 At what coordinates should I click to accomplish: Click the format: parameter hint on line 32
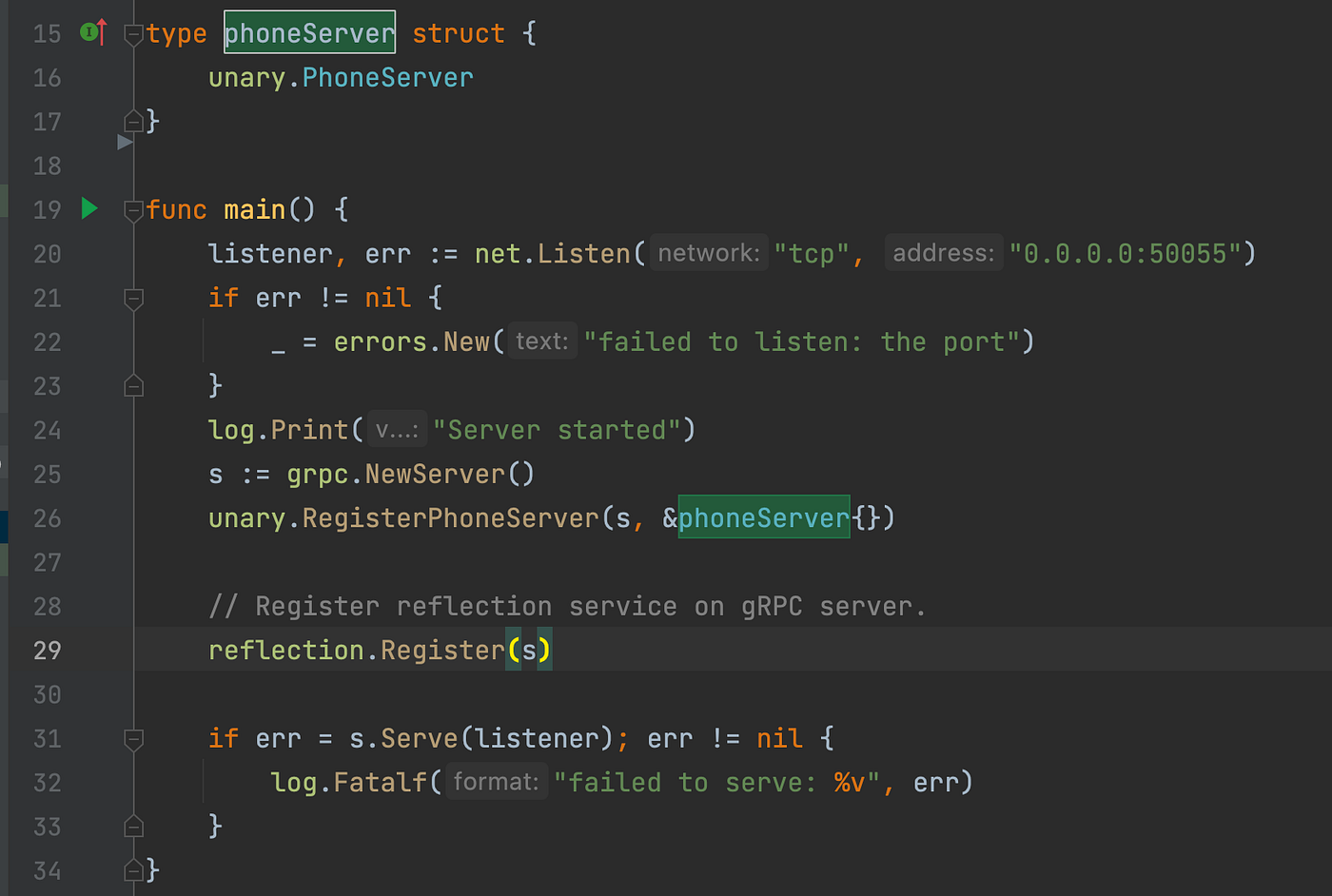coord(496,782)
